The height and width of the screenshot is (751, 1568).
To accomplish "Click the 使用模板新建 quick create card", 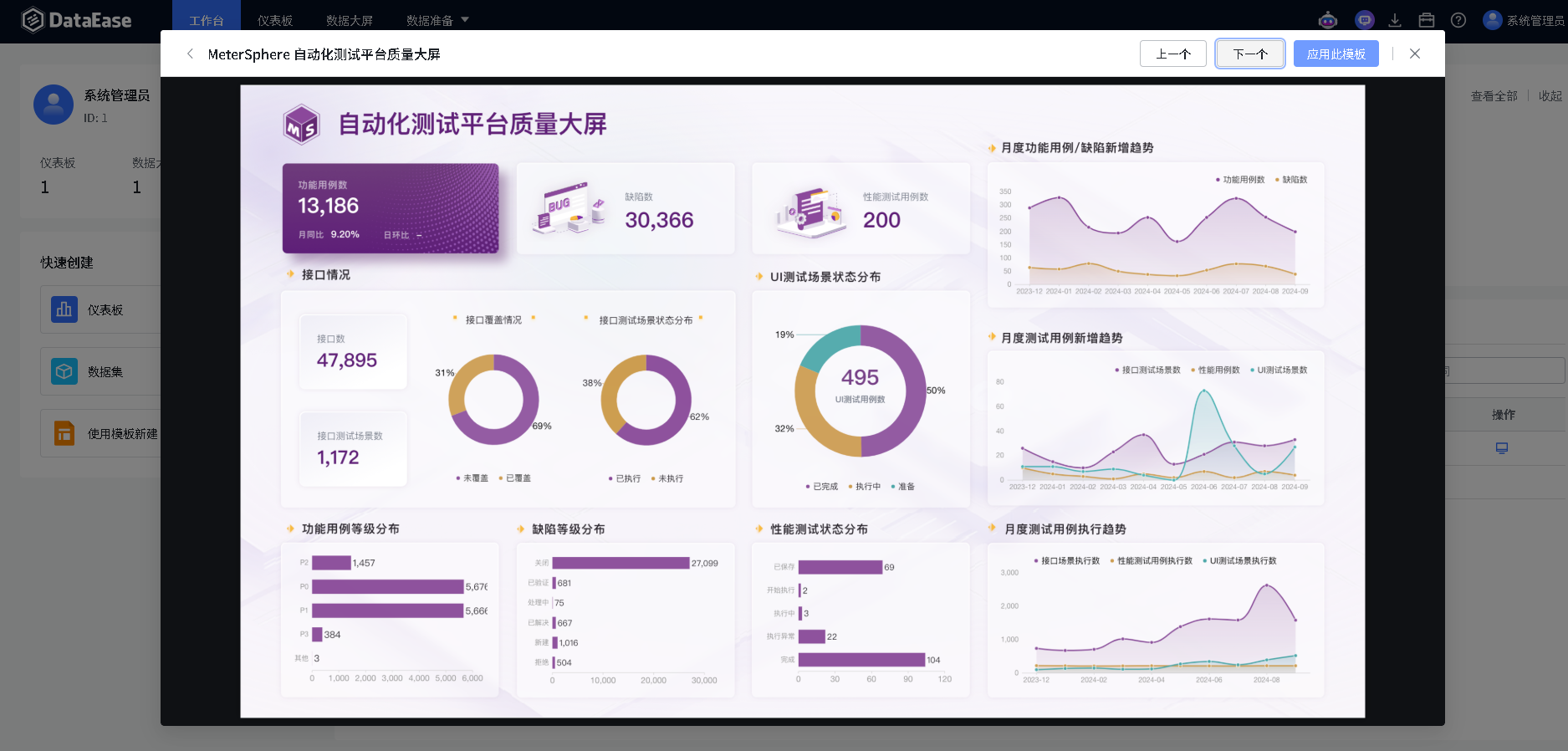I will (x=100, y=433).
